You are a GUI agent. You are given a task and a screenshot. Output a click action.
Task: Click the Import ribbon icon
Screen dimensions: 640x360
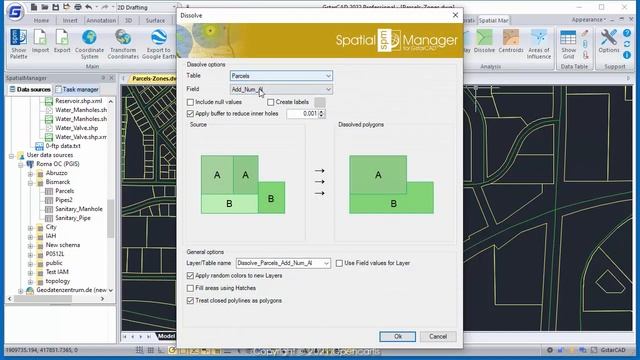40,41
